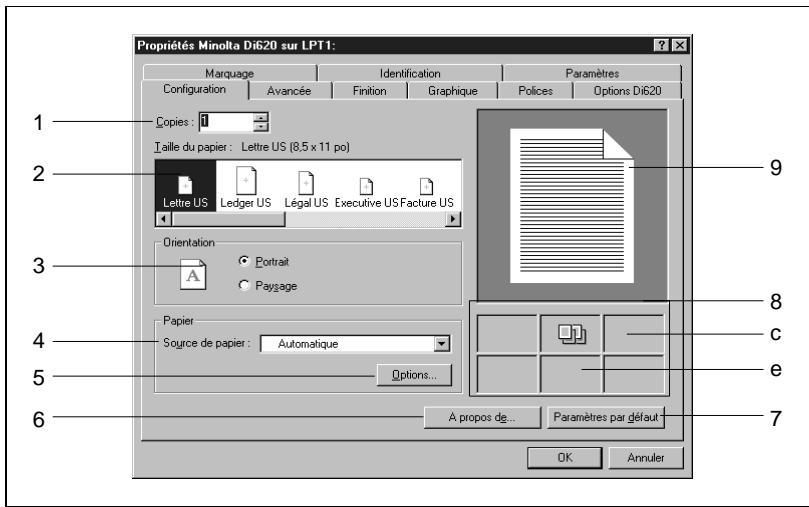Click the paper size list left scroll arrow
809x507 pixels.
point(164,219)
